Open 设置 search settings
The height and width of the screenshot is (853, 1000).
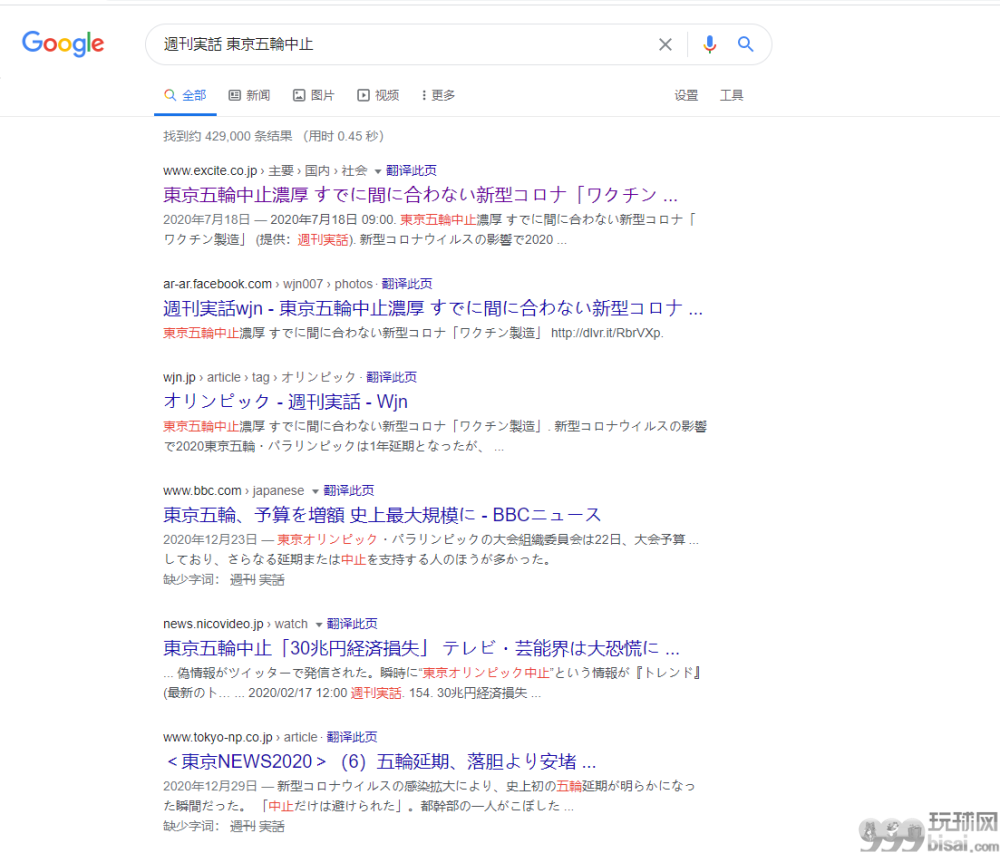point(686,96)
